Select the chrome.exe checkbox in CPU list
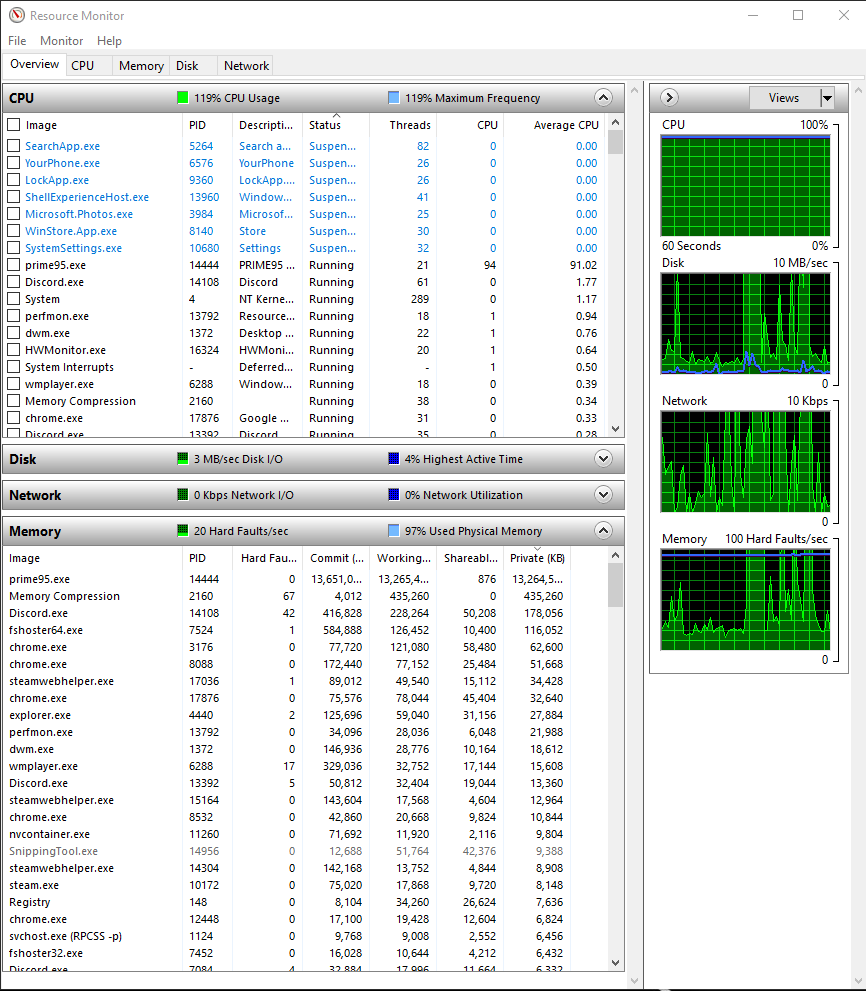The width and height of the screenshot is (866, 991). [x=13, y=418]
